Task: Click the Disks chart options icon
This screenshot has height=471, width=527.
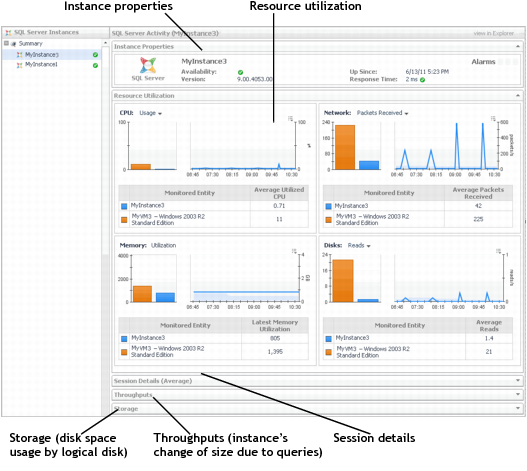Action: pos(498,251)
